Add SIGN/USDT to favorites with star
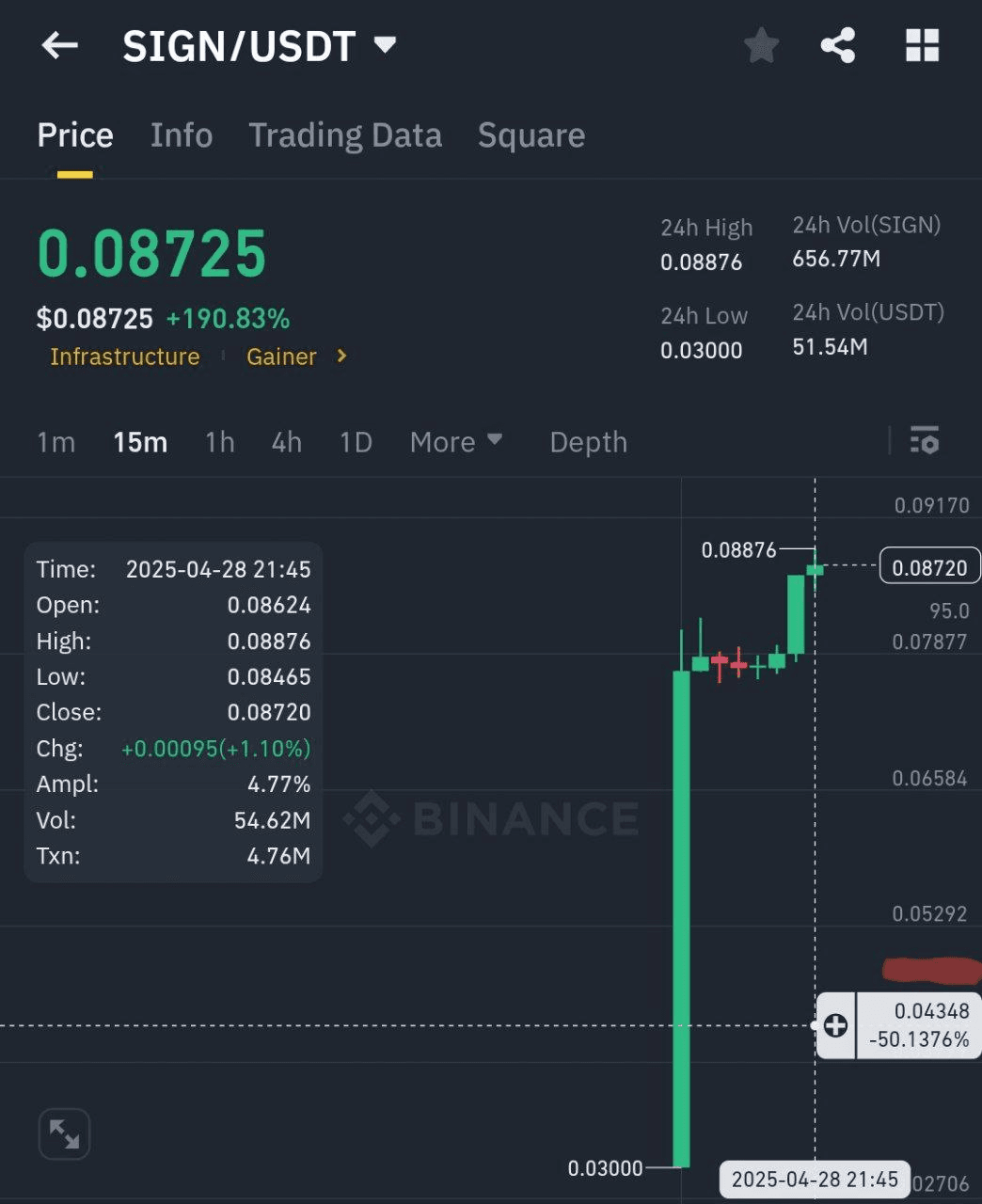982x1204 pixels. tap(761, 45)
